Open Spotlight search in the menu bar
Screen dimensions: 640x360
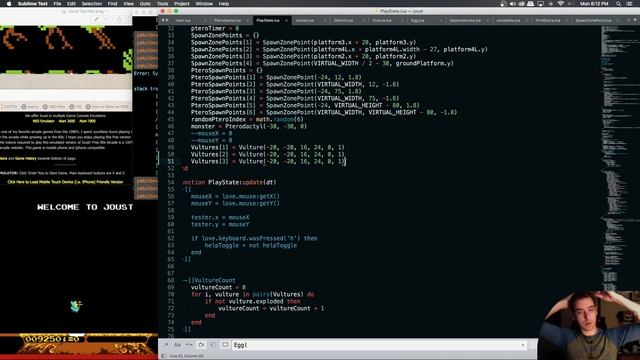coord(618,4)
